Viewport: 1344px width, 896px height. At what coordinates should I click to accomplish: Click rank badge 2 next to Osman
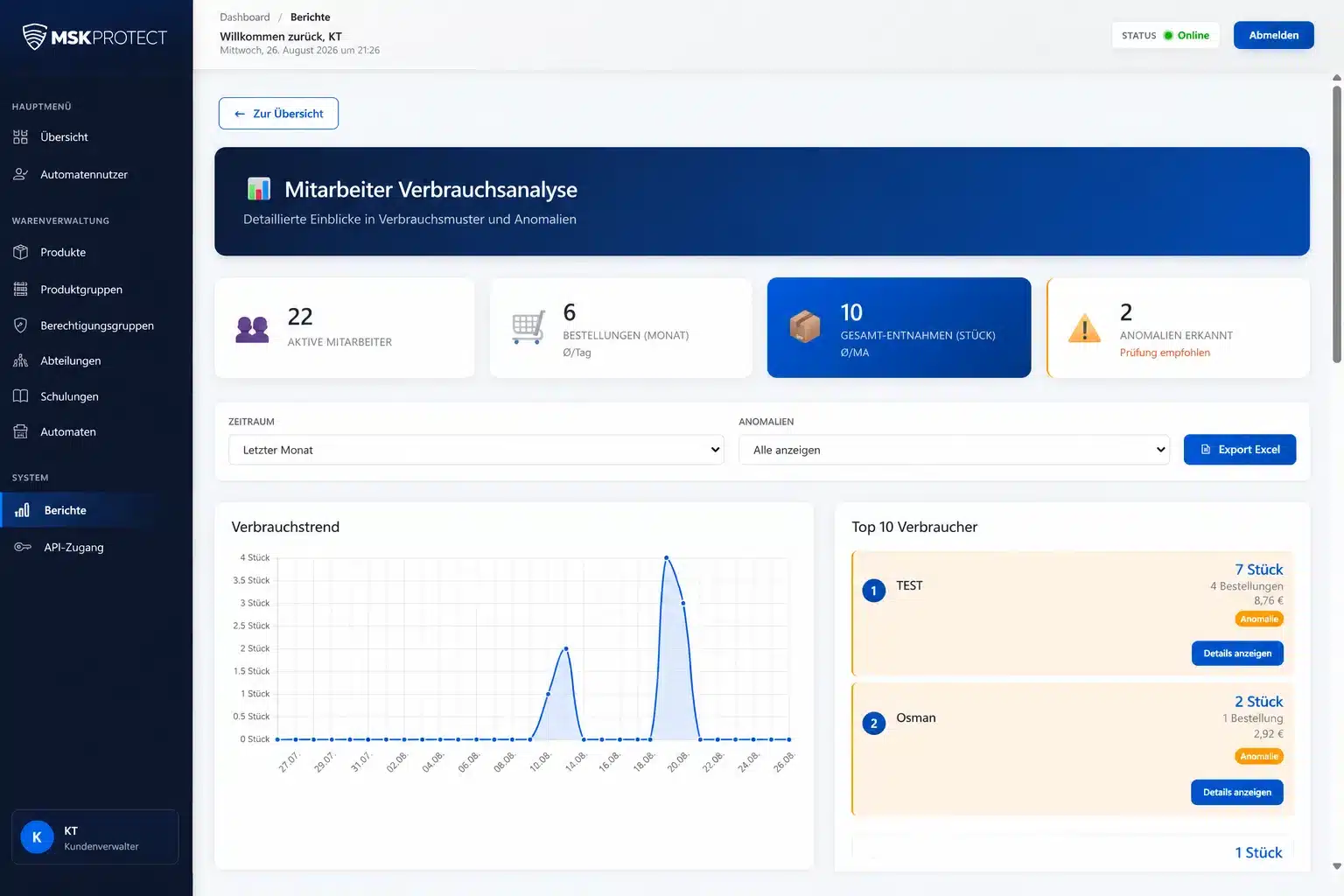873,724
